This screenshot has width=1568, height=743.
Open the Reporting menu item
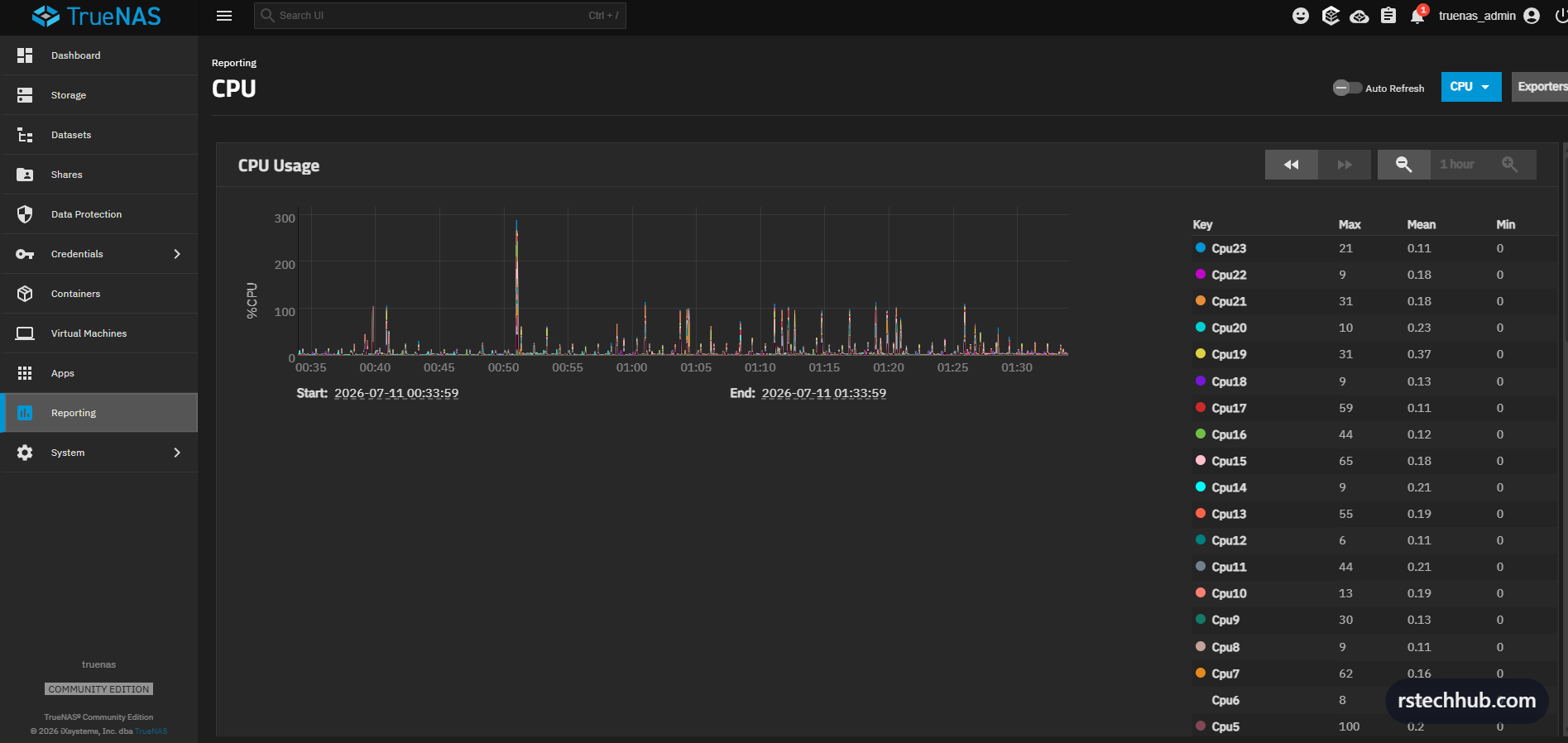[99, 413]
